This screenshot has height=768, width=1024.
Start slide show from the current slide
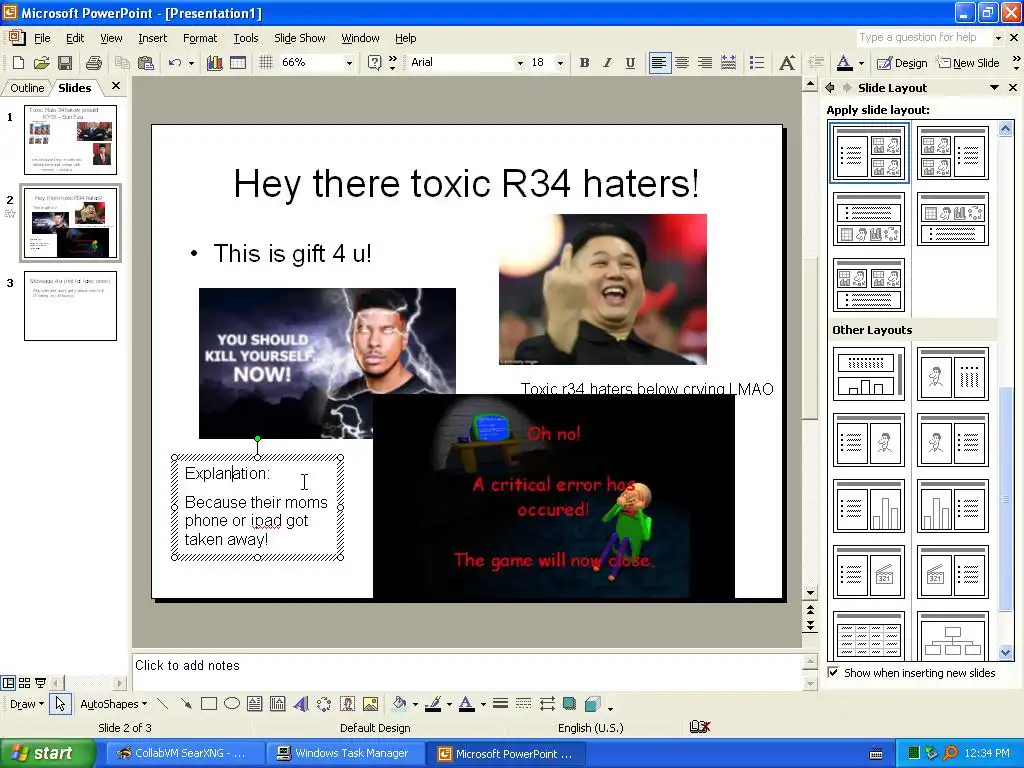point(40,683)
